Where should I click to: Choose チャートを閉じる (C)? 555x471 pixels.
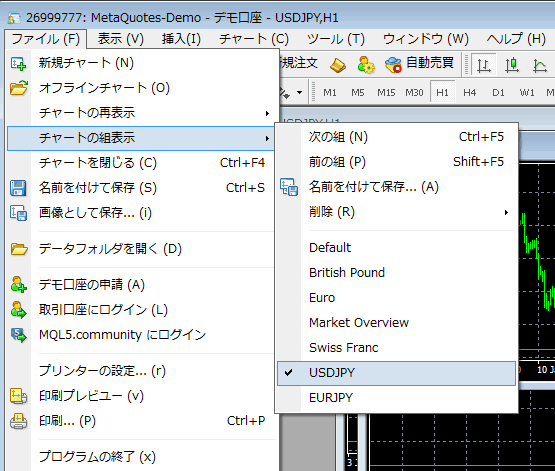[141, 163]
